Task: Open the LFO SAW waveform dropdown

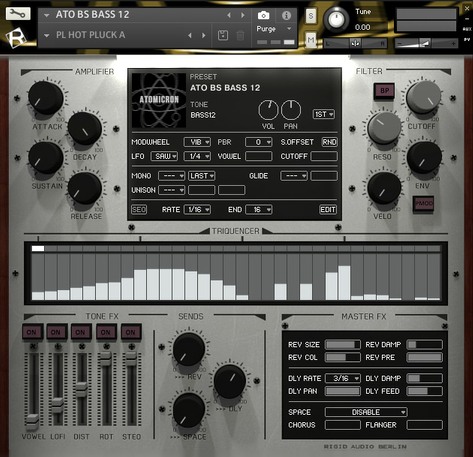Action: [x=164, y=156]
